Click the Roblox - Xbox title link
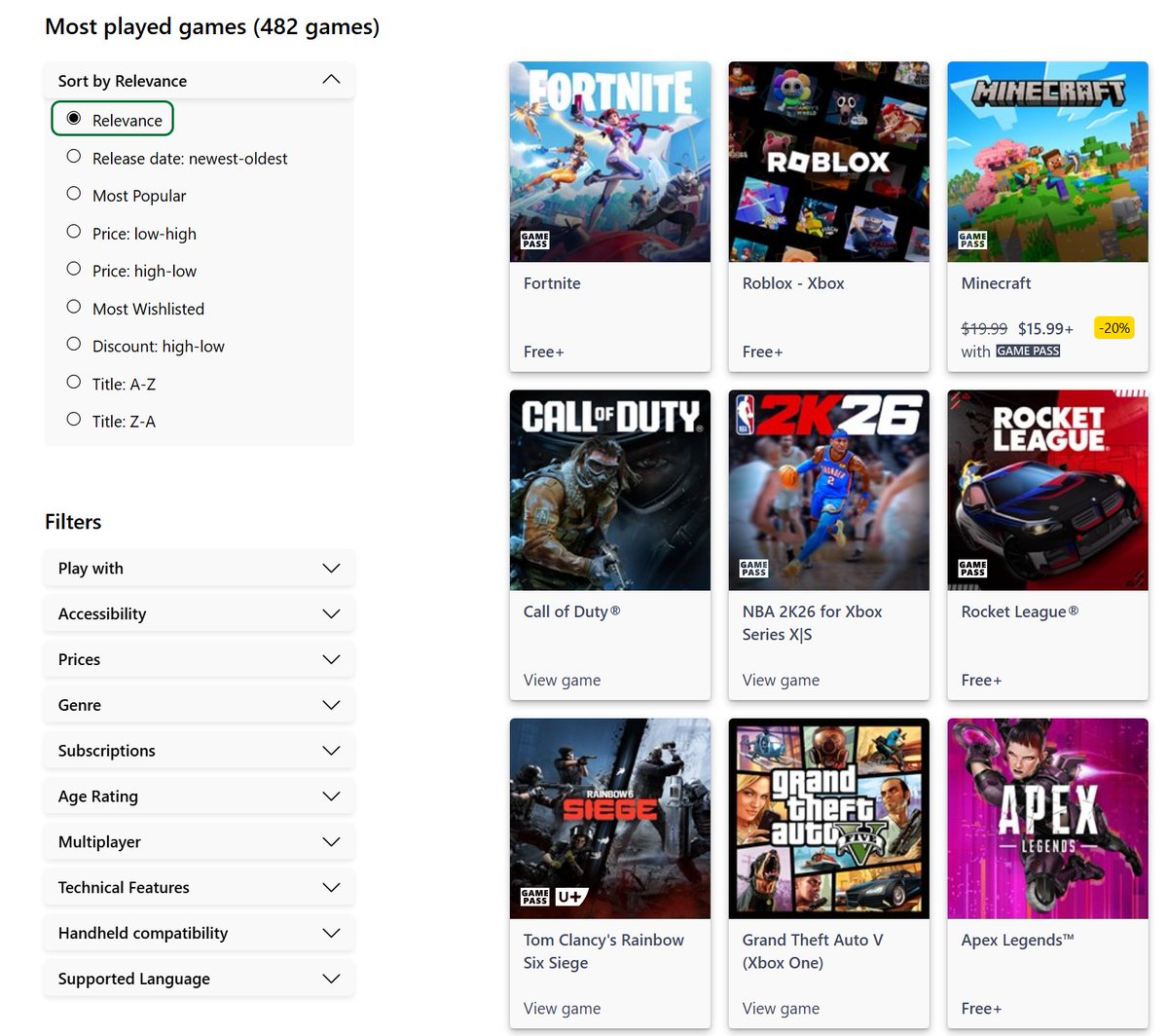The width and height of the screenshot is (1168, 1036). (x=793, y=283)
